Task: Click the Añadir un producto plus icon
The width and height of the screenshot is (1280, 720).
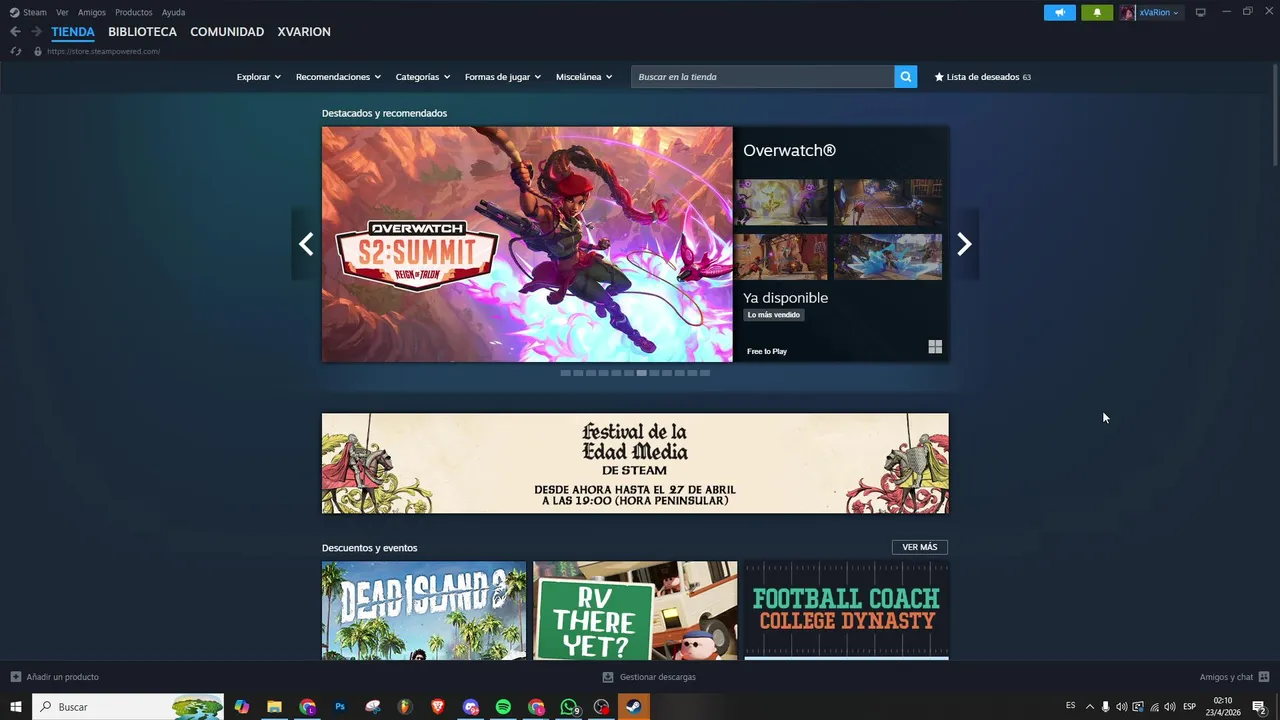Action: tap(15, 677)
